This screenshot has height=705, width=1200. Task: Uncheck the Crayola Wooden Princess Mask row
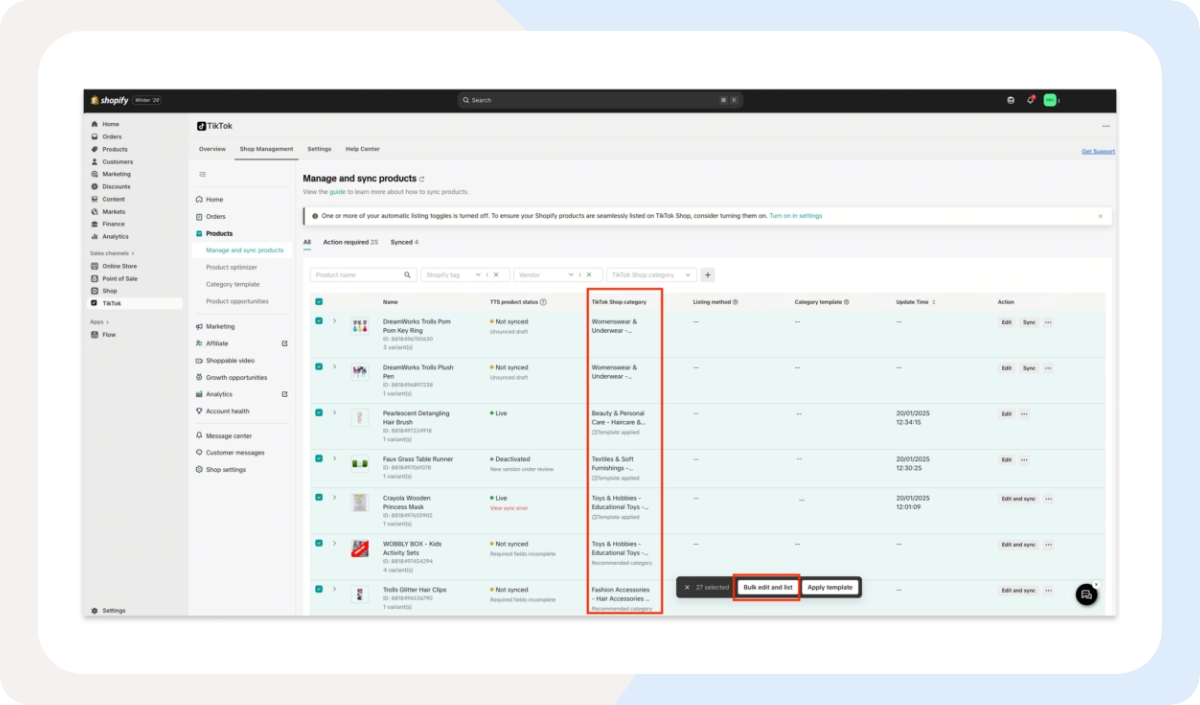tap(319, 497)
